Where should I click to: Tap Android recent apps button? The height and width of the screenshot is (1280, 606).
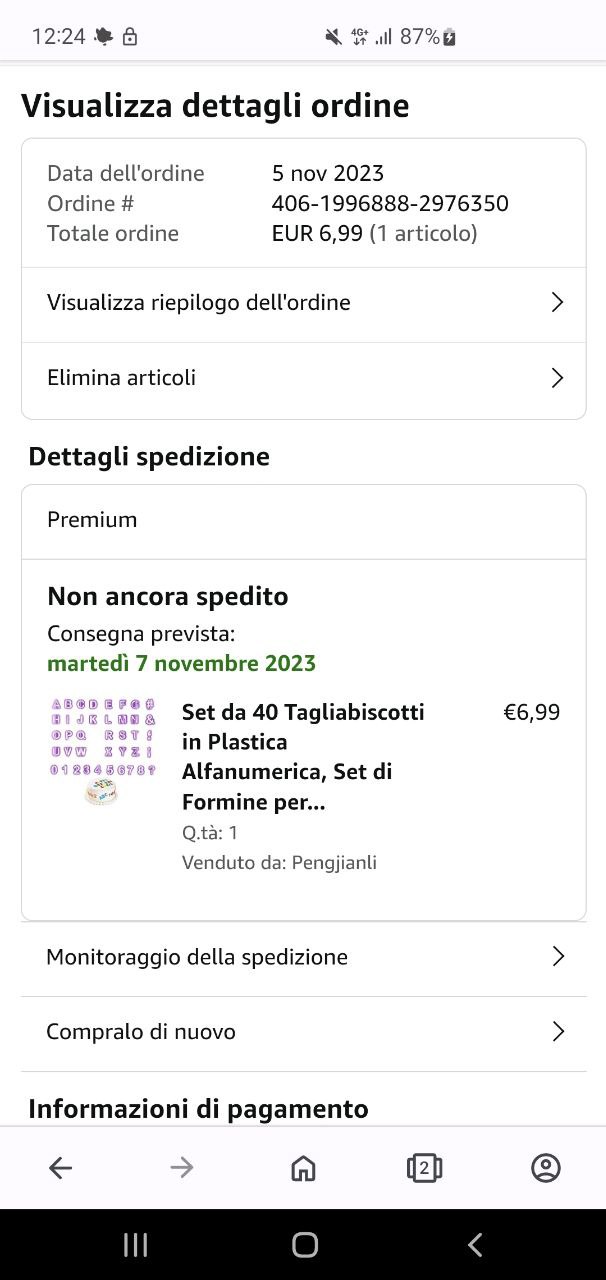coord(135,1244)
